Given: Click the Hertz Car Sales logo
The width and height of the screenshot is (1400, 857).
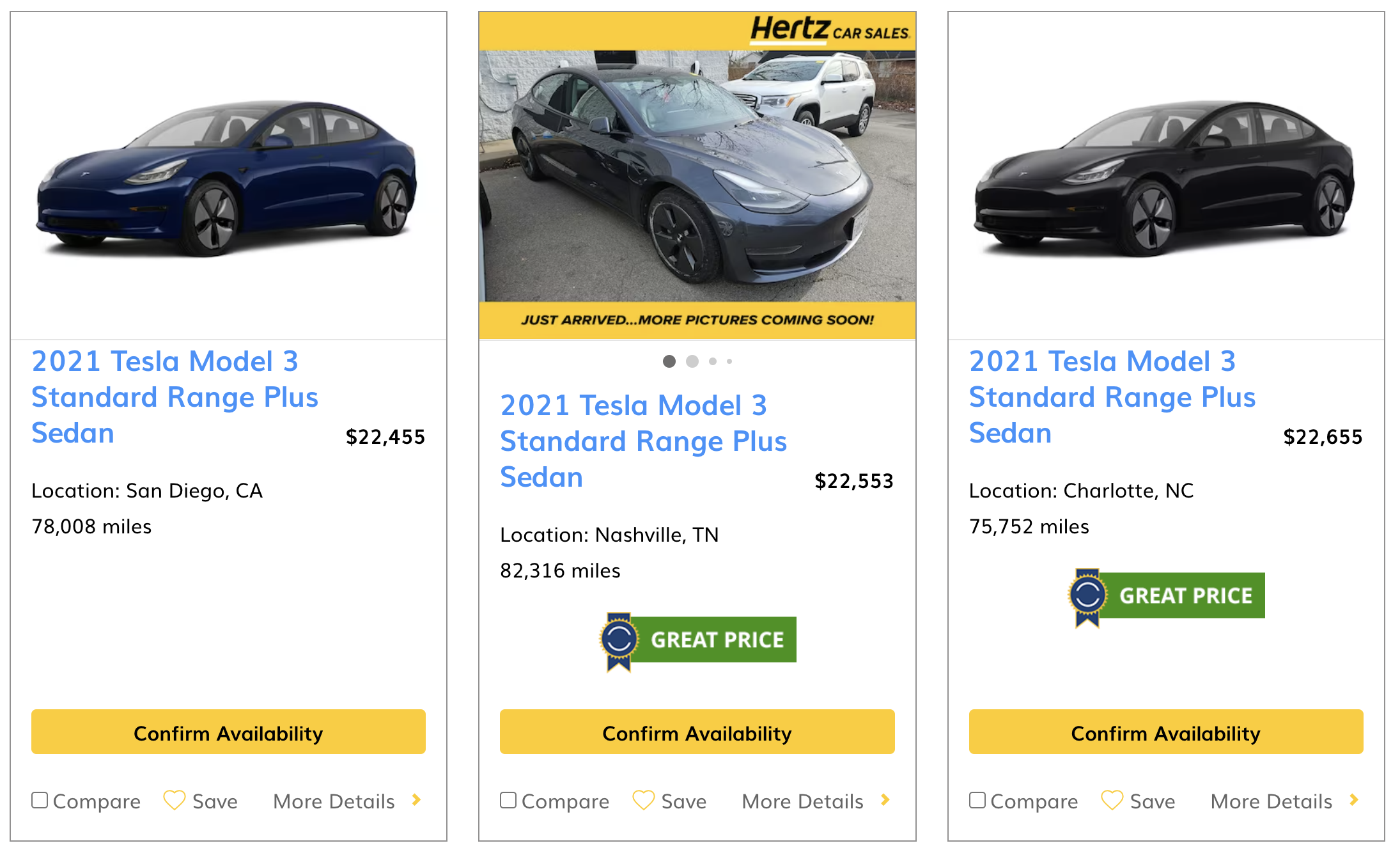Looking at the screenshot, I should (x=829, y=29).
